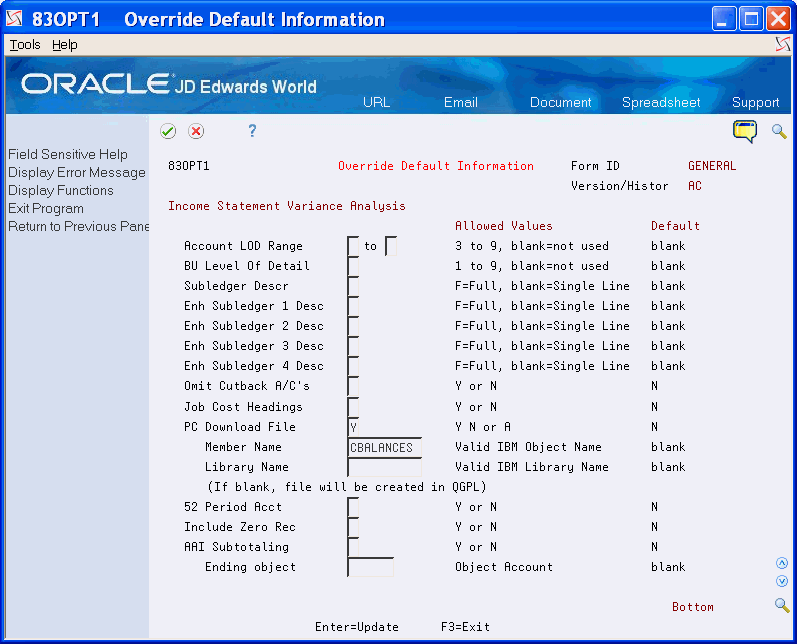Screen dimensions: 797x644
Task: Close the Override Default Information window
Action: point(779,19)
